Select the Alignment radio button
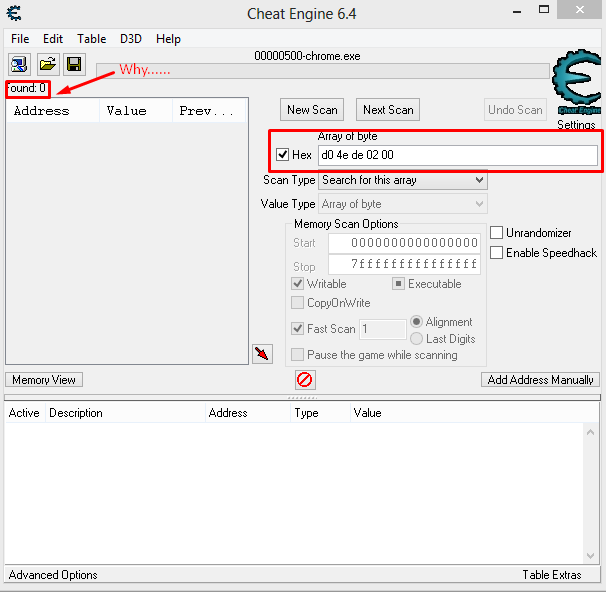The height and width of the screenshot is (592, 606). [416, 322]
